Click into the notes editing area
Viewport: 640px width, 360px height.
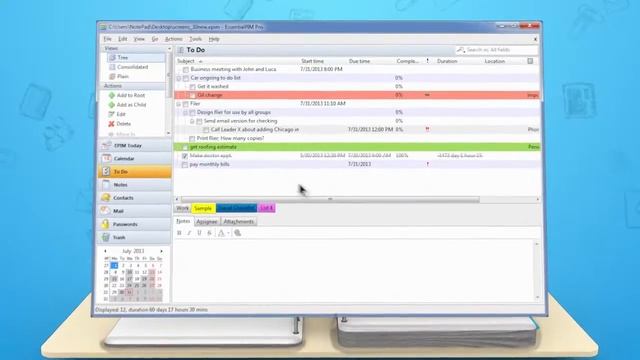click(354, 270)
